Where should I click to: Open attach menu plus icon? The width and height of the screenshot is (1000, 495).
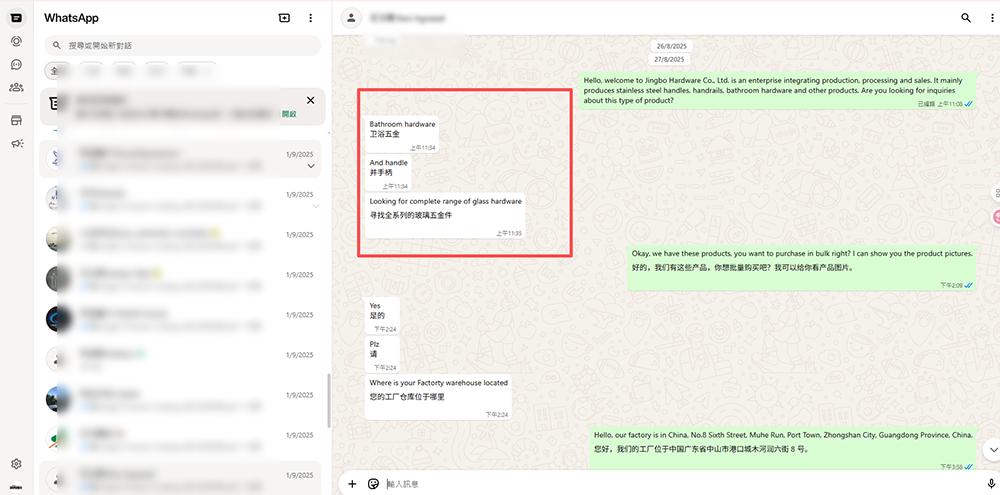pyautogui.click(x=352, y=484)
